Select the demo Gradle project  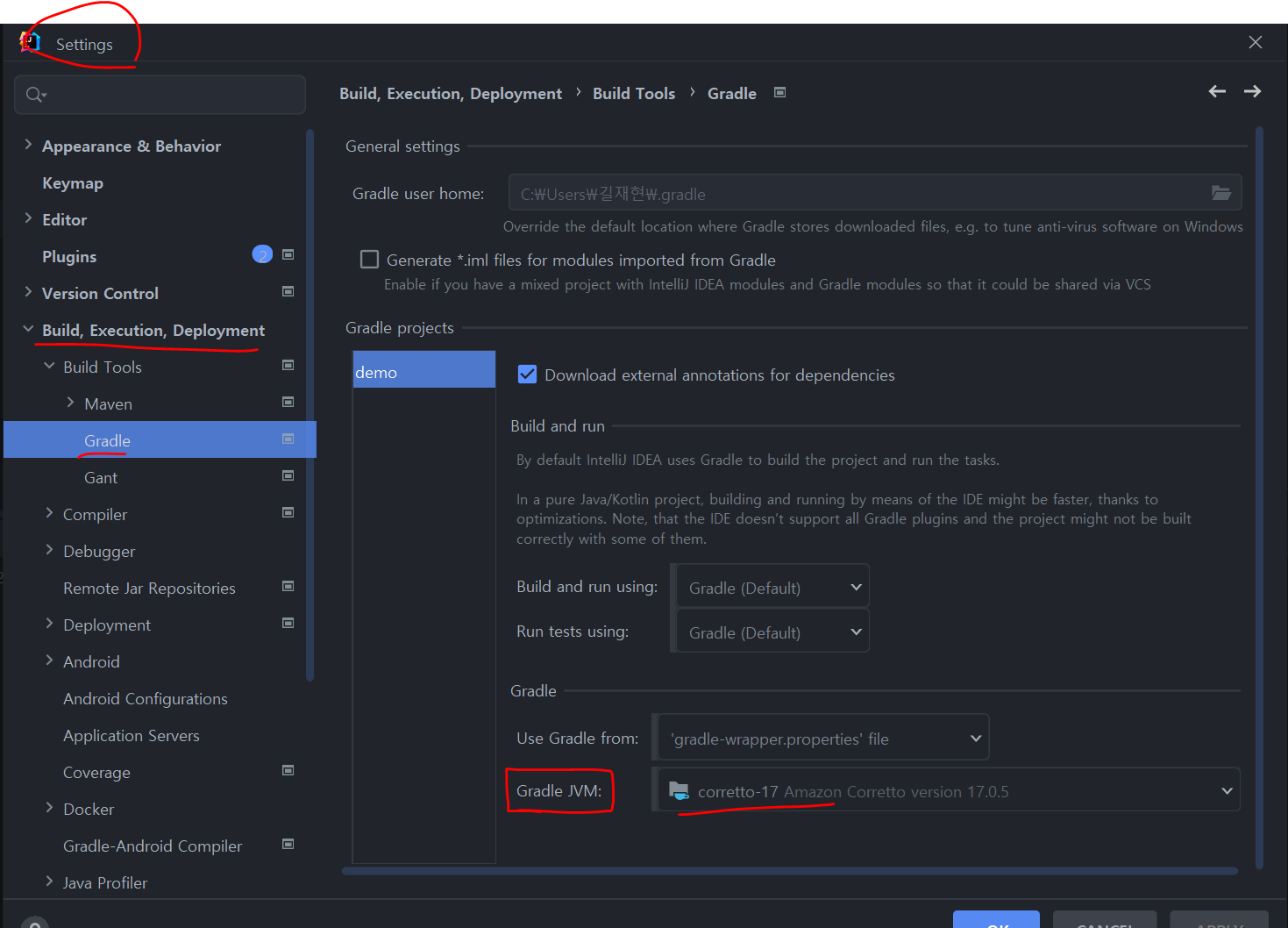[424, 369]
